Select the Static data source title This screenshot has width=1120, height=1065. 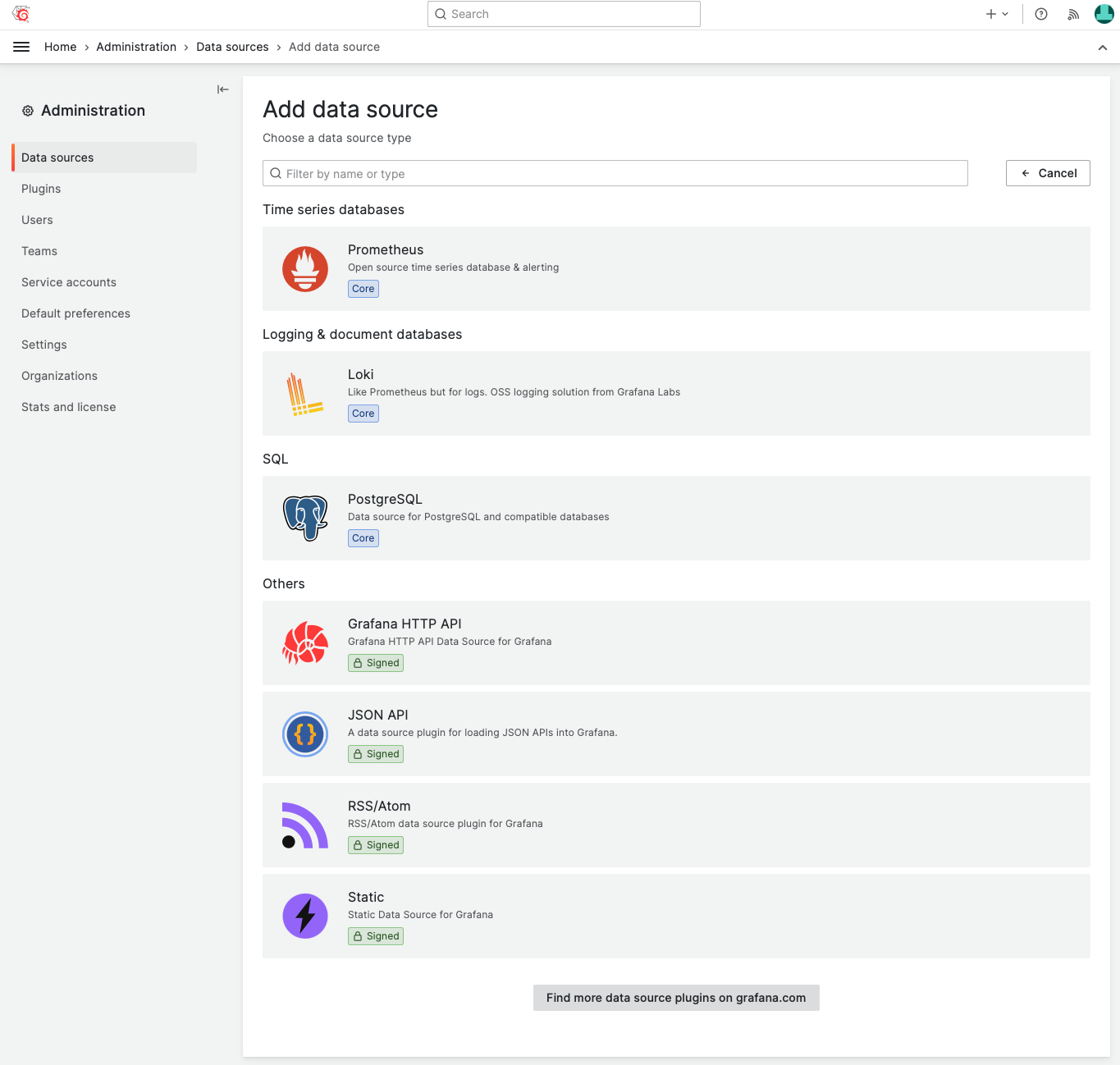[x=366, y=897]
